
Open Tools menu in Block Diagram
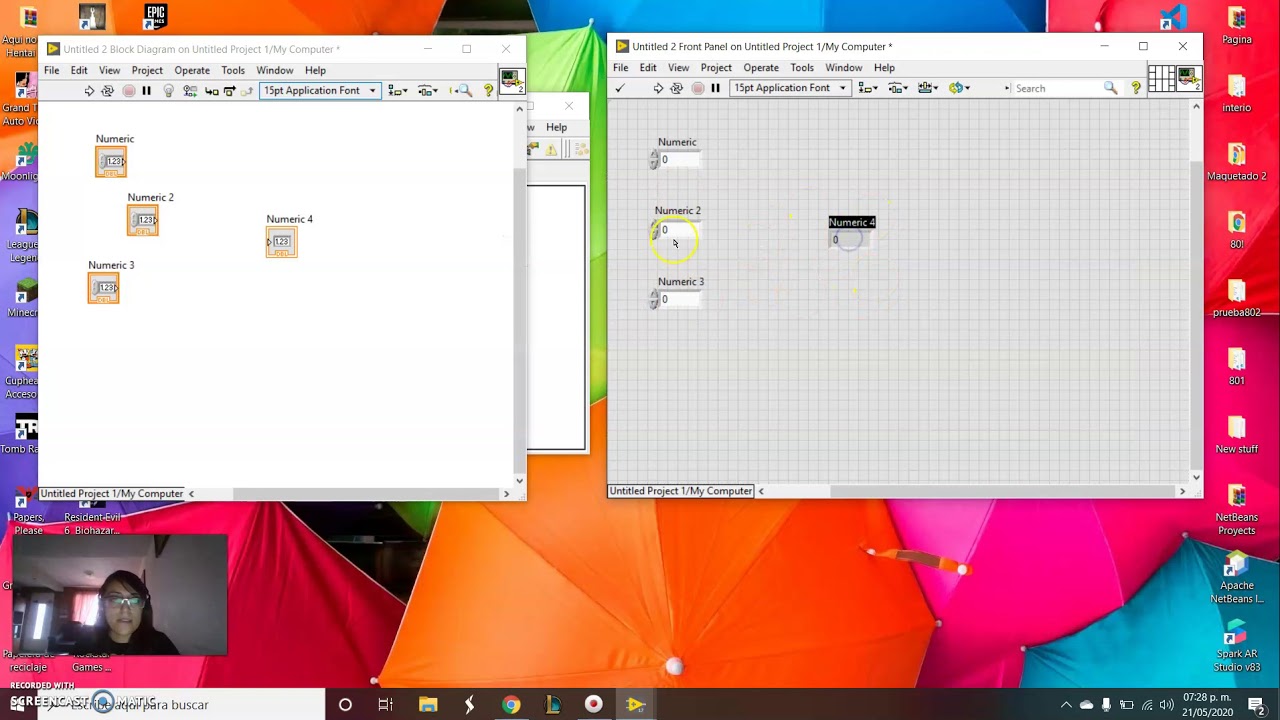pyautogui.click(x=233, y=71)
